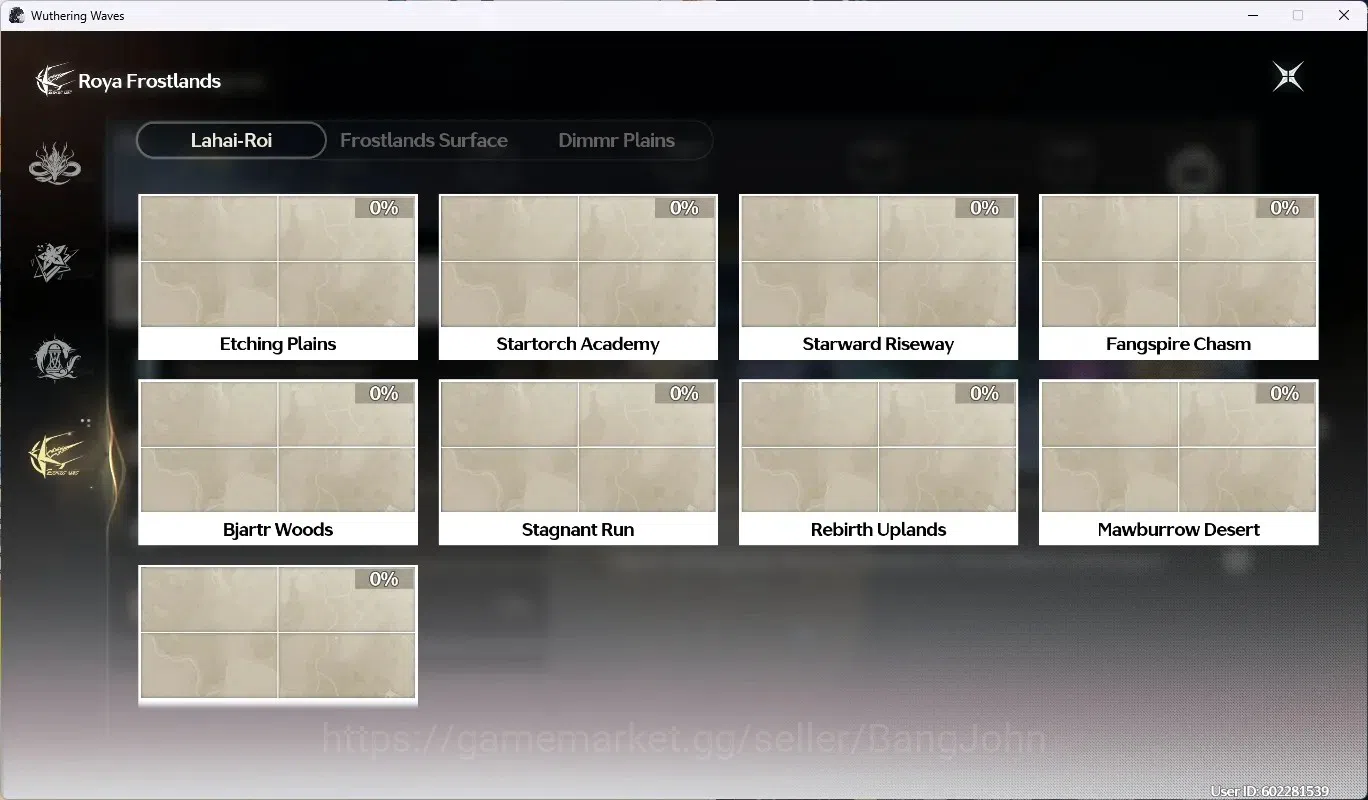1368x800 pixels.
Task: Click the 0% badge on Bjartr Woods
Action: point(384,394)
